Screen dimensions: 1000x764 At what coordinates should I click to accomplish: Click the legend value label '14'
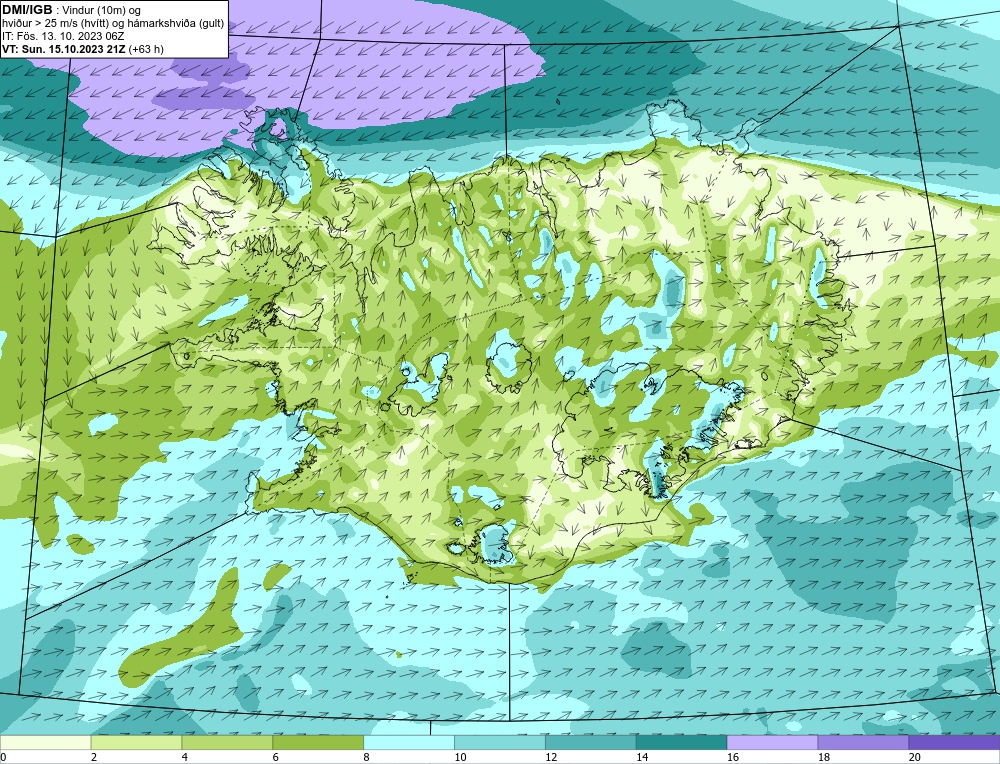642,757
